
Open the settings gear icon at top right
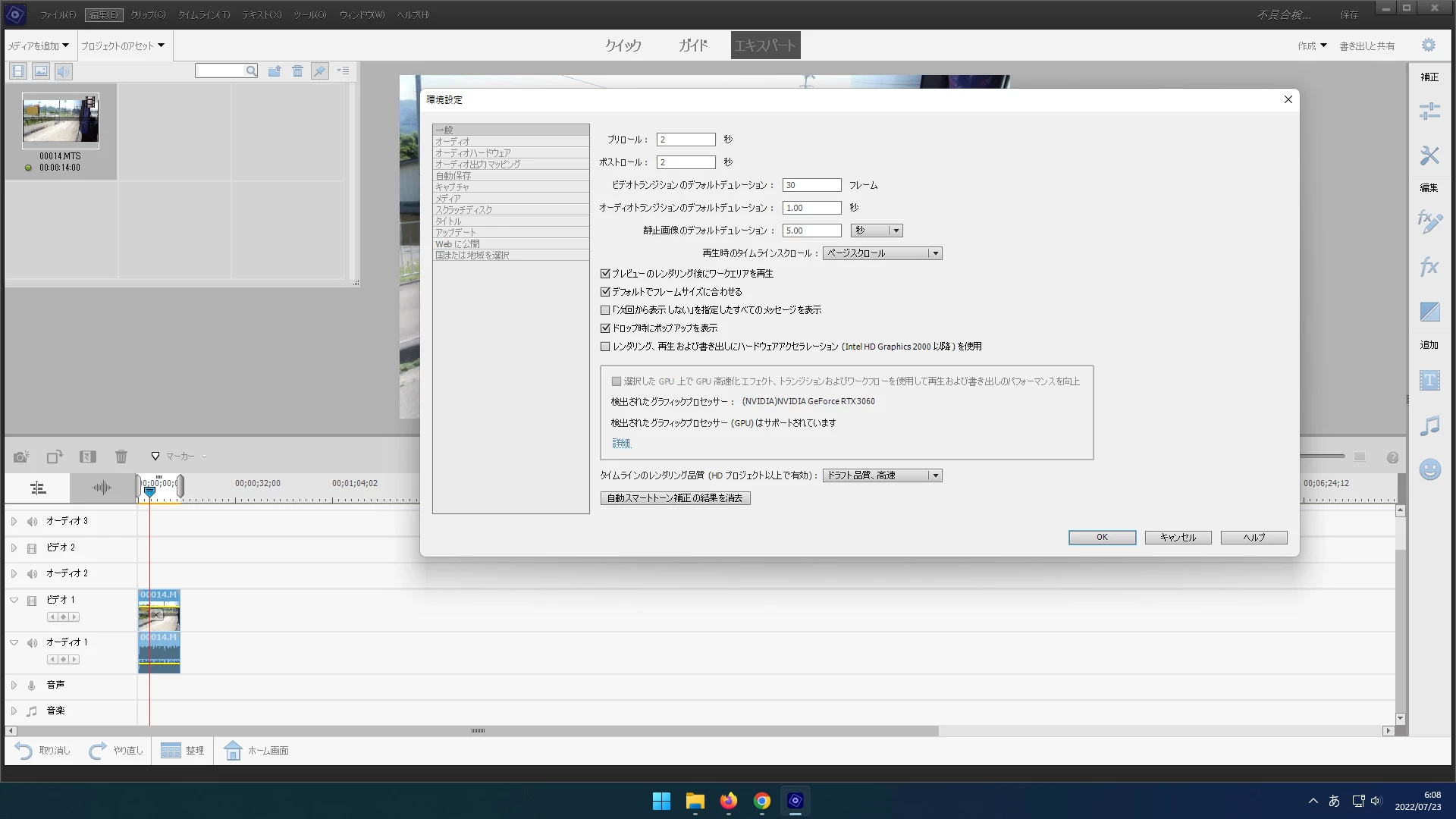coord(1428,45)
